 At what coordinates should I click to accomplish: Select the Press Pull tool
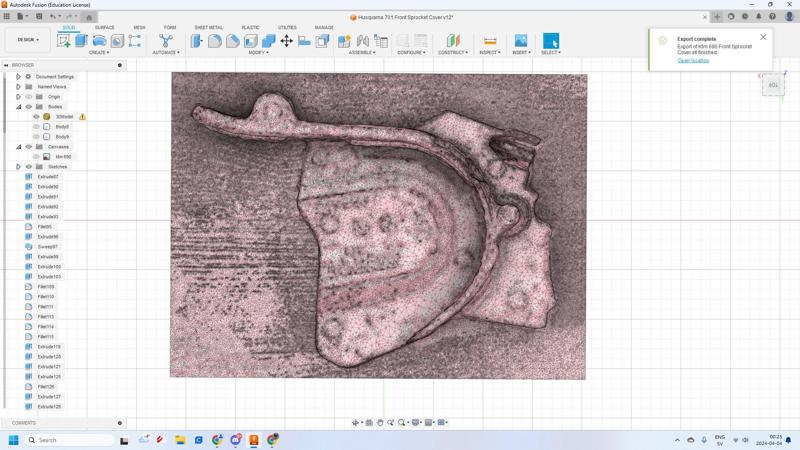click(196, 41)
